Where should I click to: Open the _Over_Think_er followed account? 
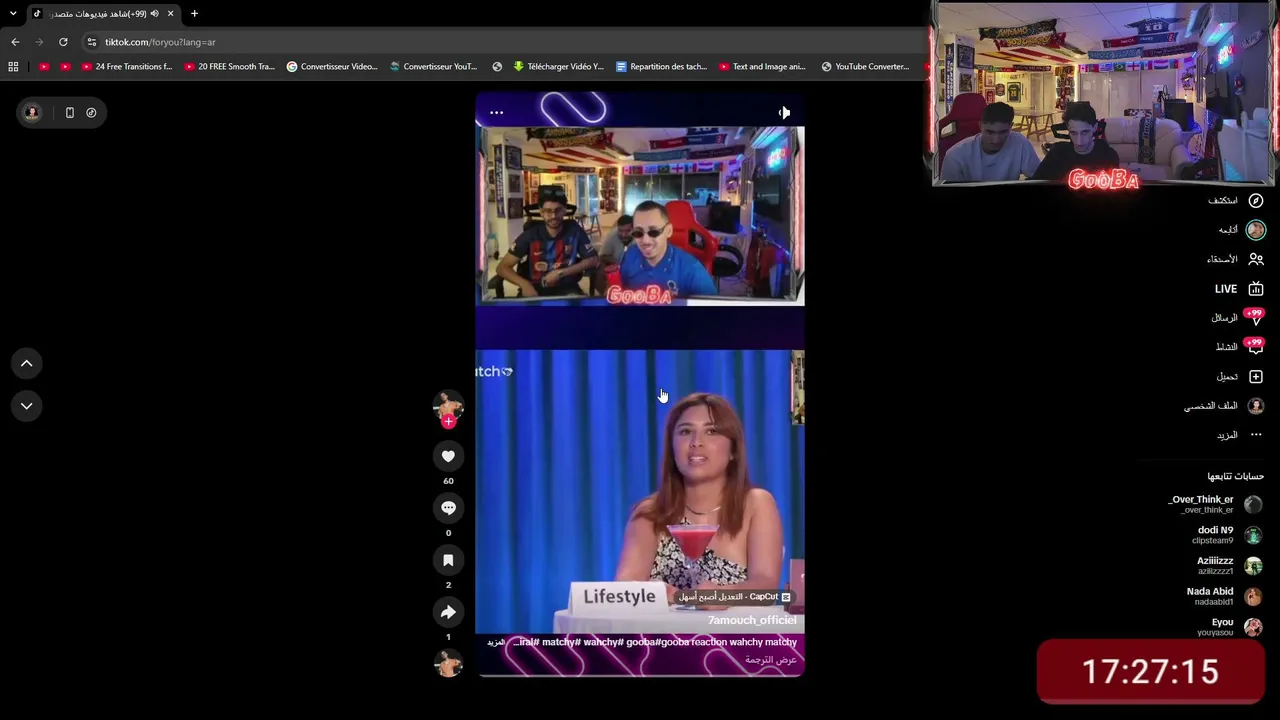pyautogui.click(x=1215, y=504)
